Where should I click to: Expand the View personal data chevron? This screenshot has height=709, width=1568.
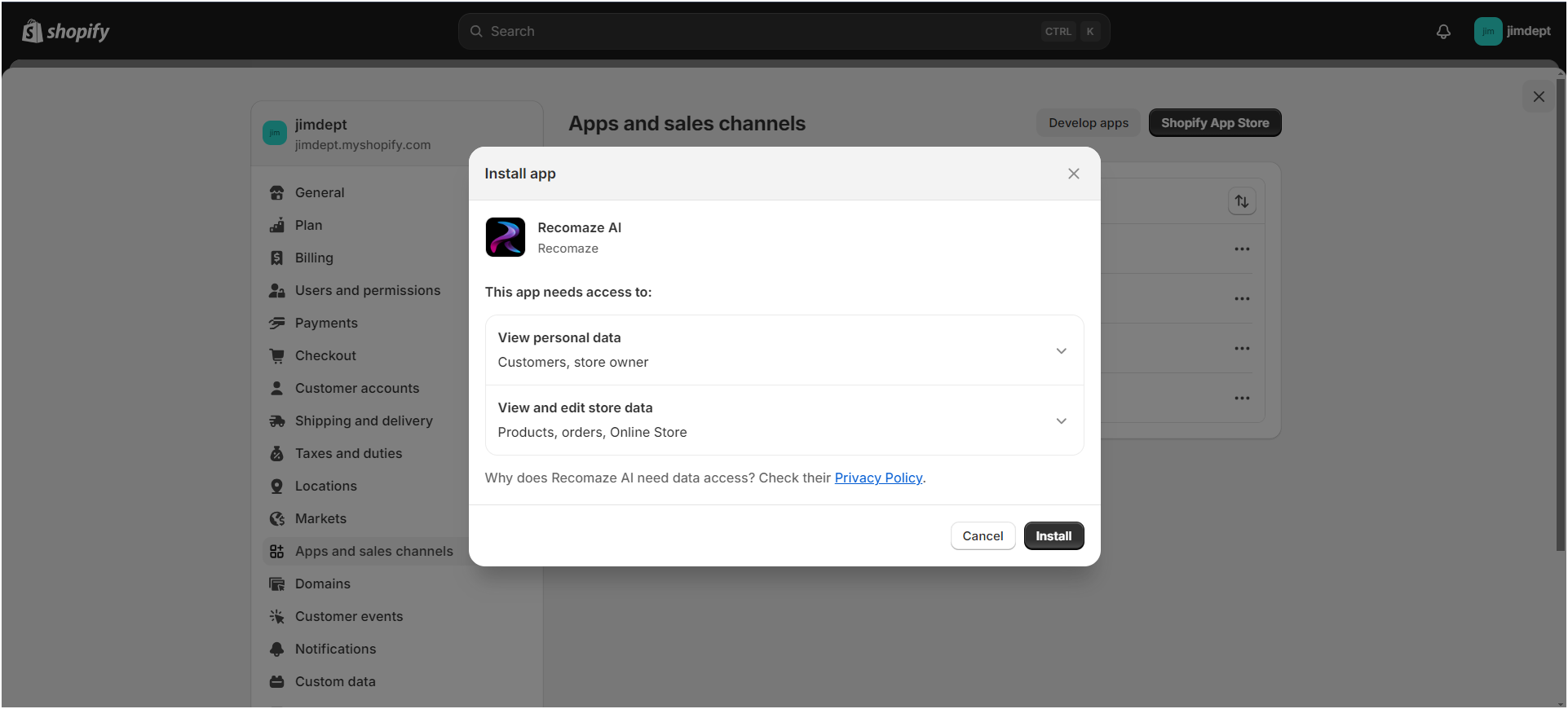tap(1061, 350)
